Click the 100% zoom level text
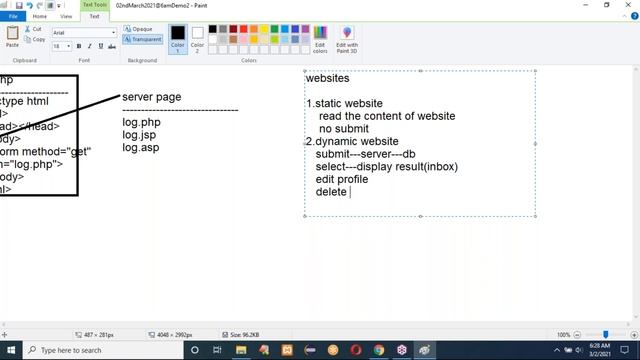 [x=563, y=335]
